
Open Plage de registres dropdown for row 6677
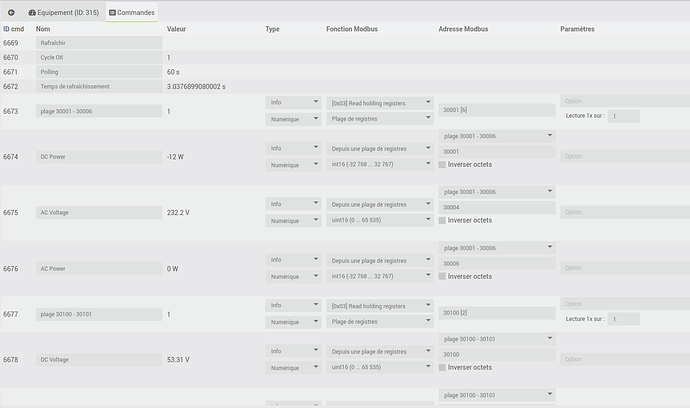380,321
